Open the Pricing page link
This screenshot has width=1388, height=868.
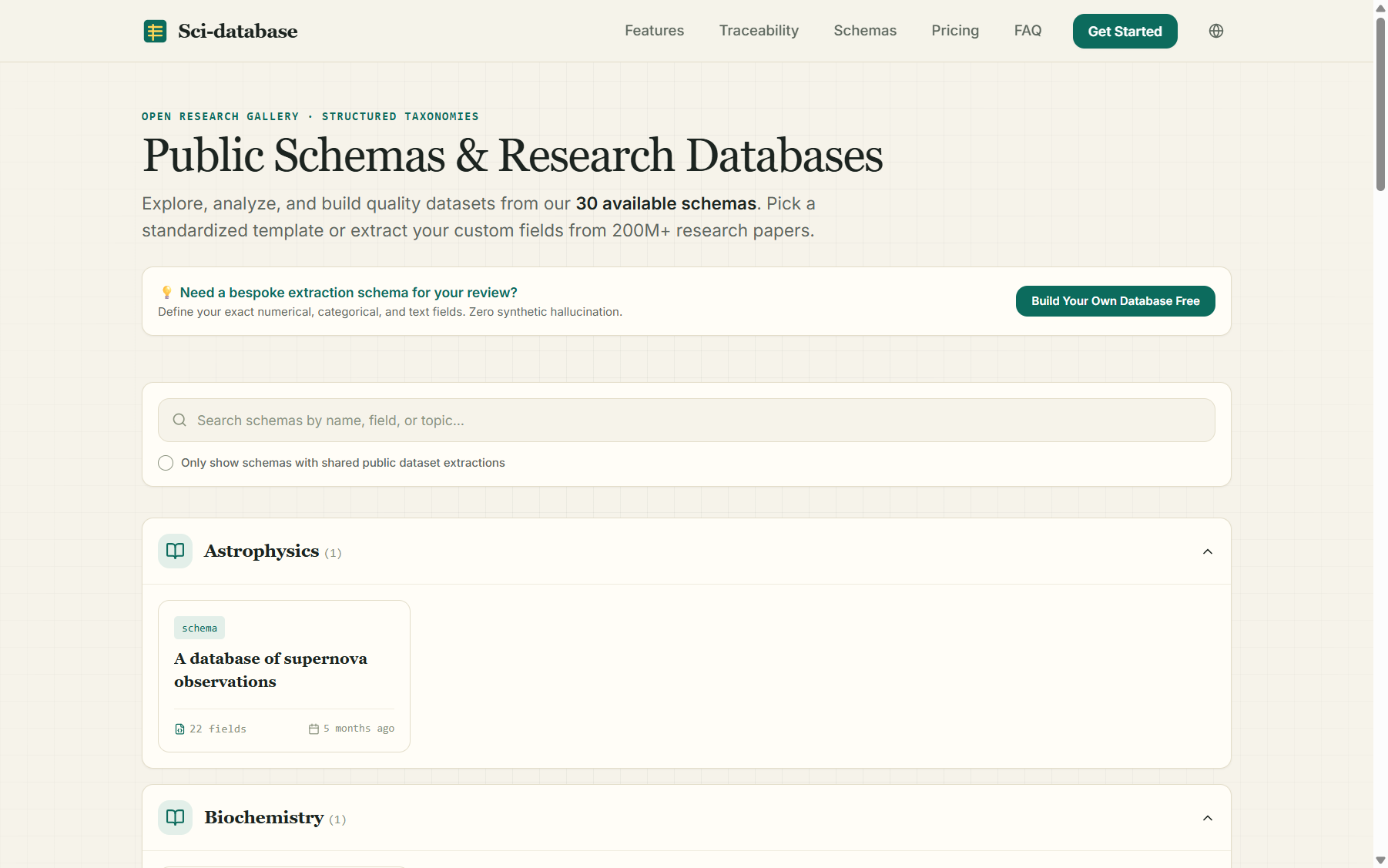955,31
